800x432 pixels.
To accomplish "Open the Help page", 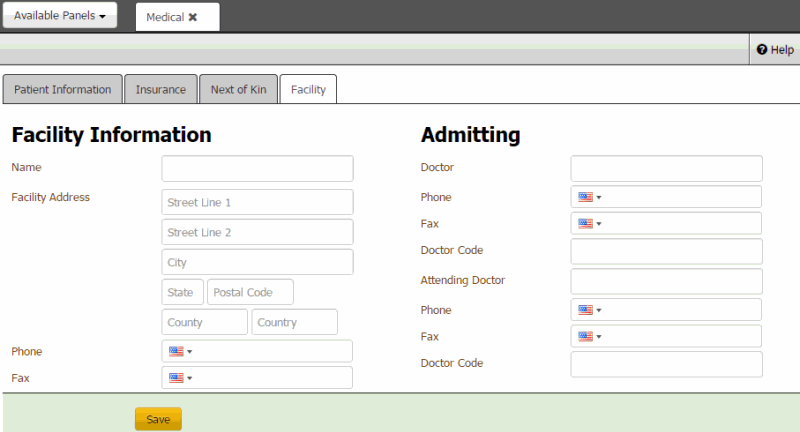I will (x=775, y=49).
